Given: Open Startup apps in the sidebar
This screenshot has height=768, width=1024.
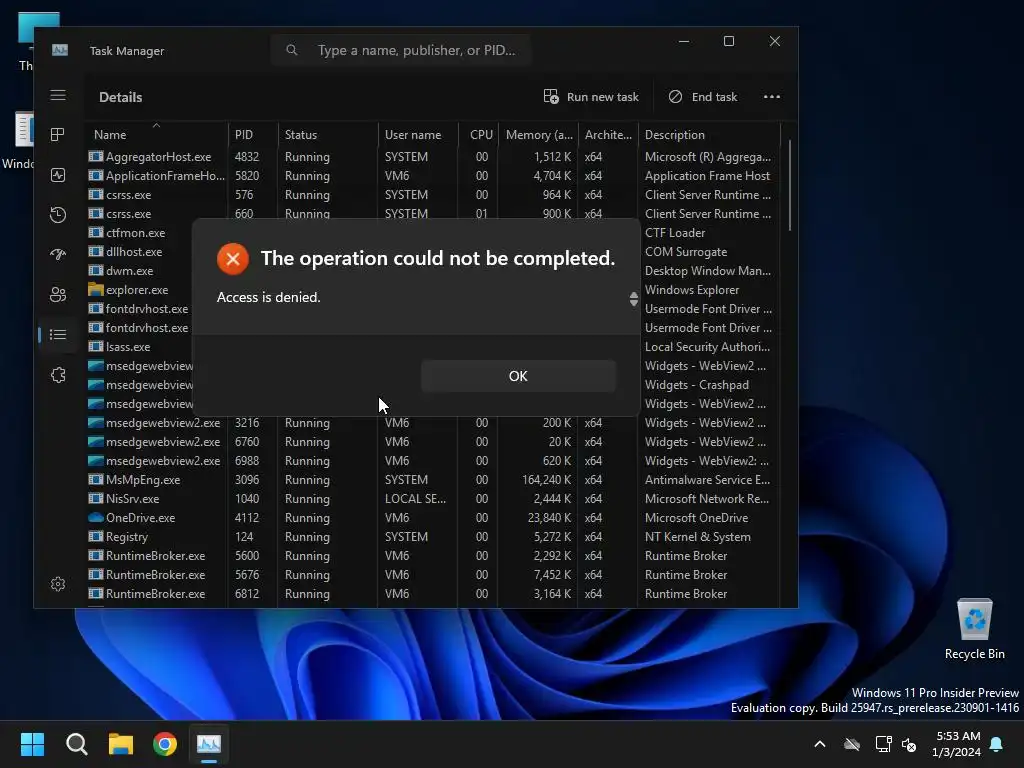Looking at the screenshot, I should coord(57,255).
